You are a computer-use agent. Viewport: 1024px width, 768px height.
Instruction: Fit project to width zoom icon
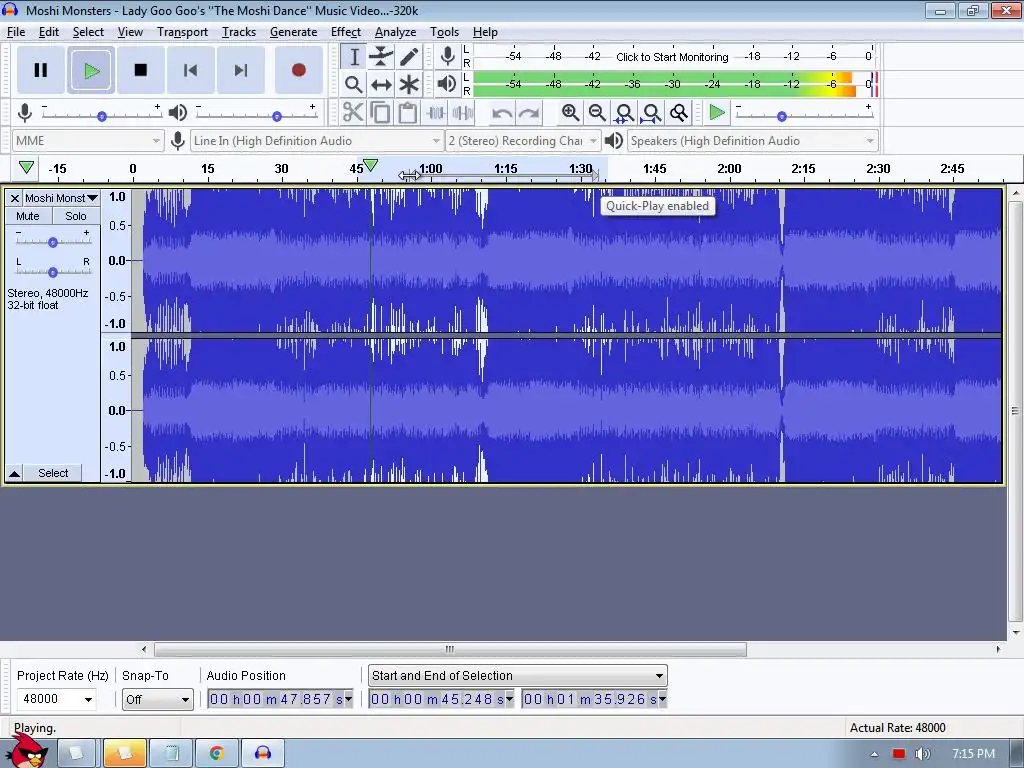tap(651, 113)
